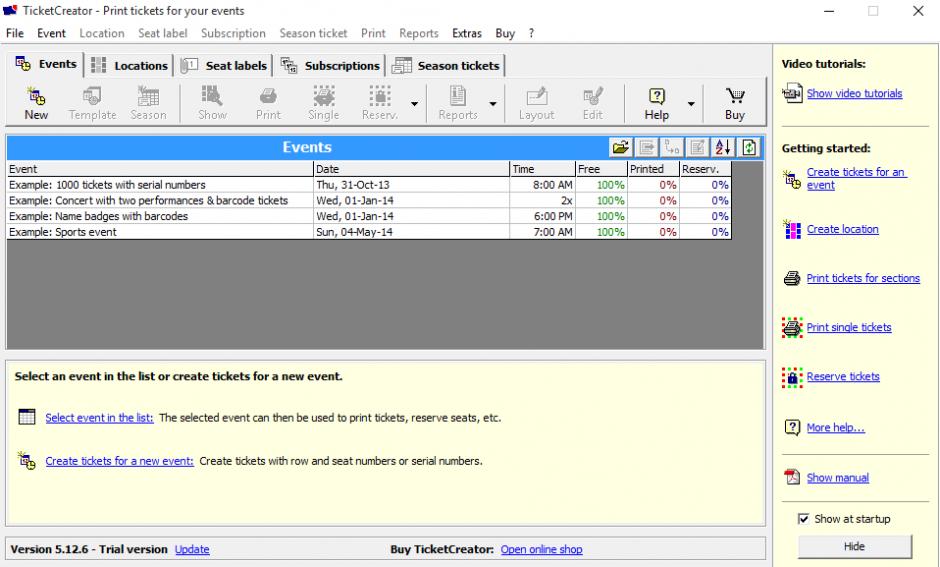
Task: Click the Date column header
Action: (x=411, y=169)
